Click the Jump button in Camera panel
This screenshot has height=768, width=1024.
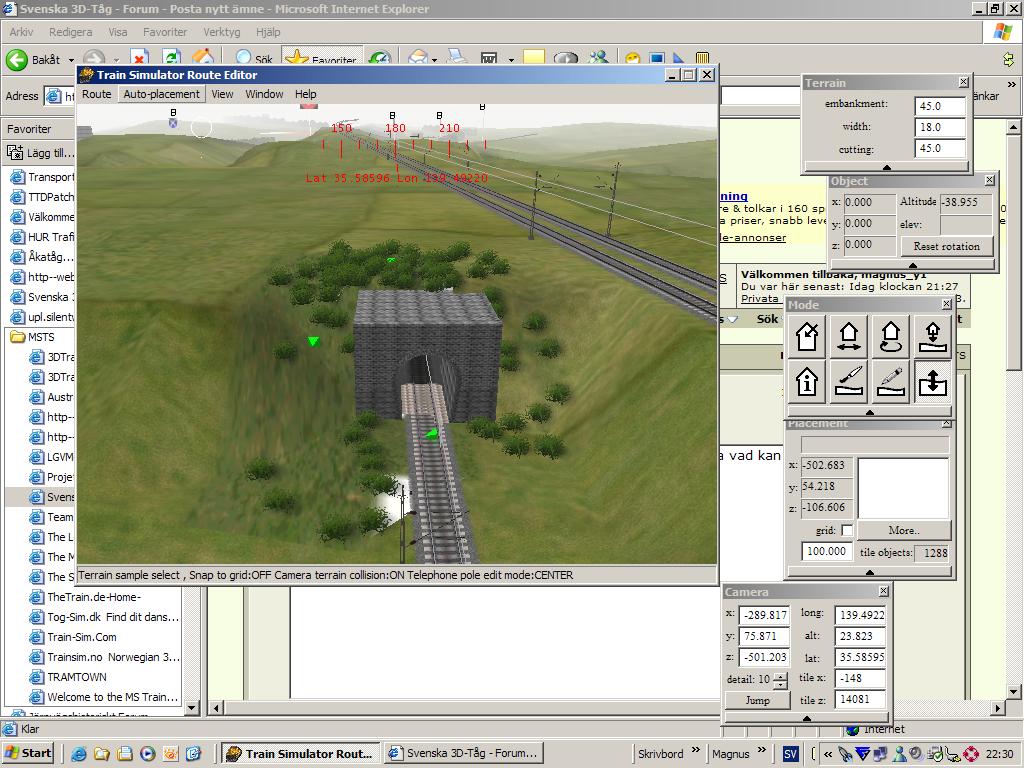point(757,700)
